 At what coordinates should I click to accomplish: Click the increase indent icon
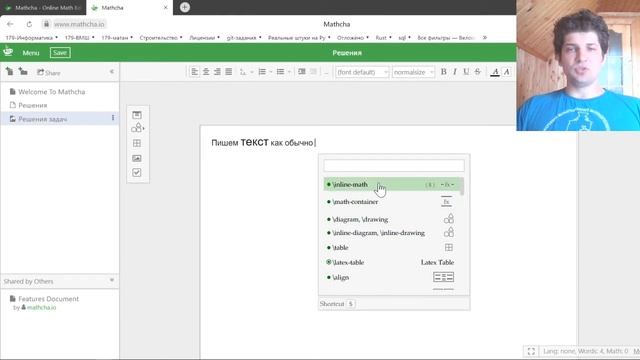coord(302,72)
